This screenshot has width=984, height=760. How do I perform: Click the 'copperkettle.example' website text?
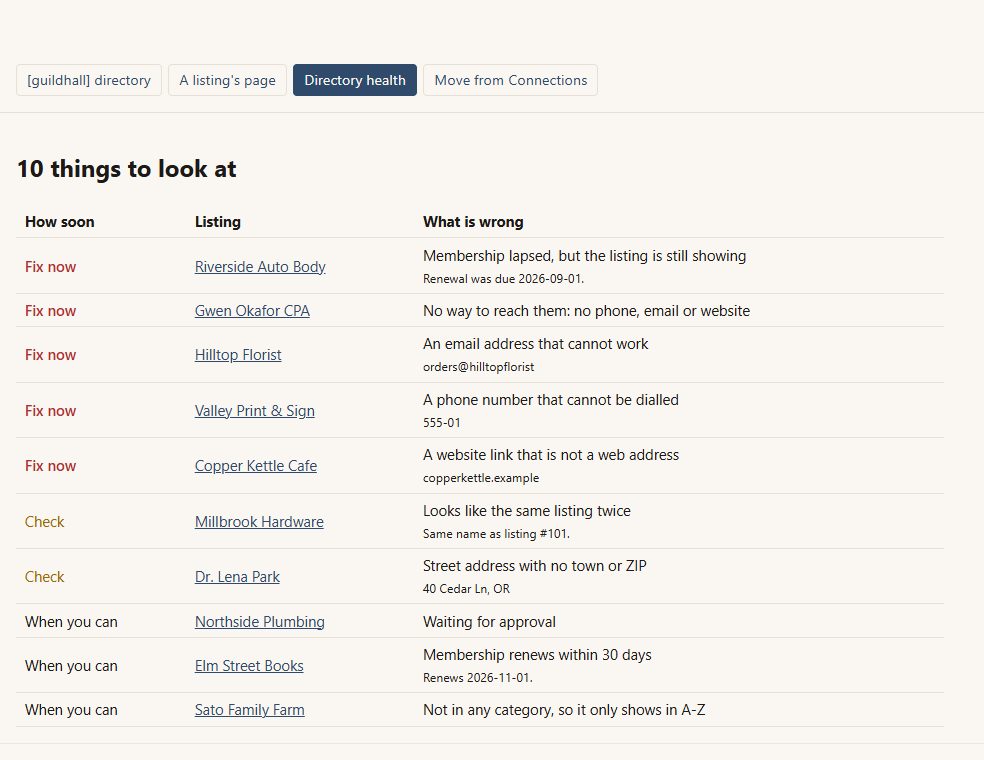(481, 478)
